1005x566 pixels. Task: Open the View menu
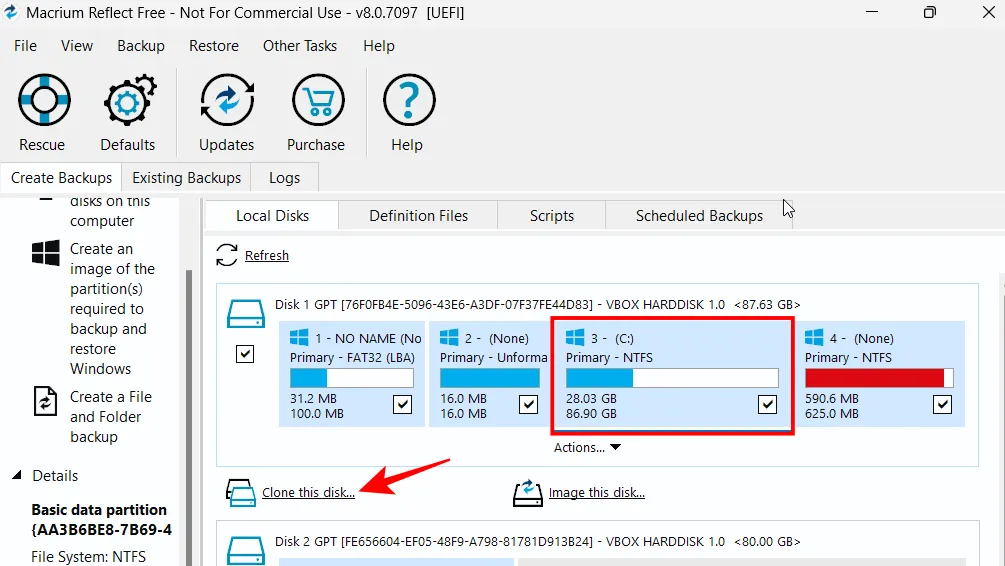77,46
